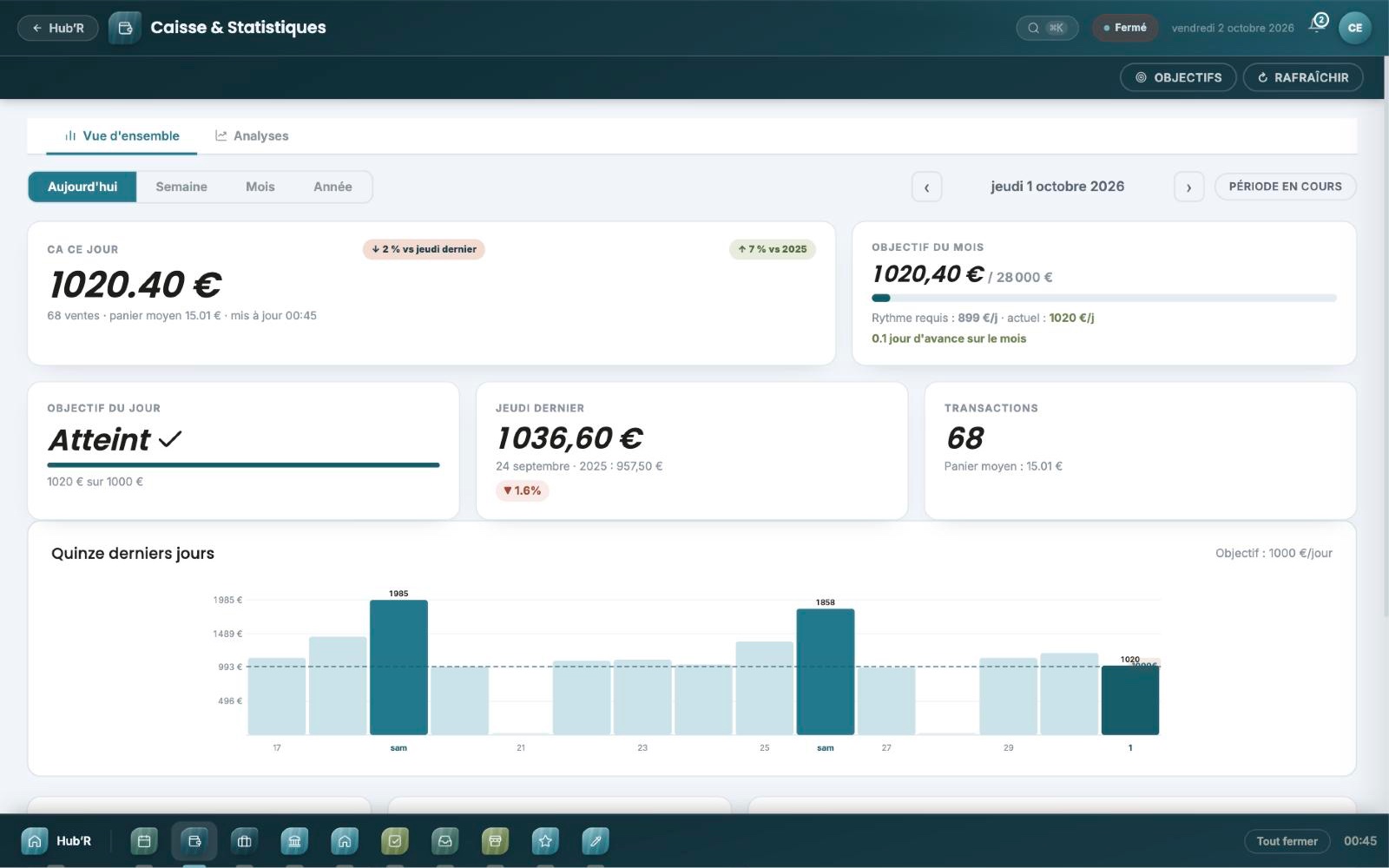Viewport: 1389px width, 868px height.
Task: Open the calendar app in the dock
Action: coord(144,841)
